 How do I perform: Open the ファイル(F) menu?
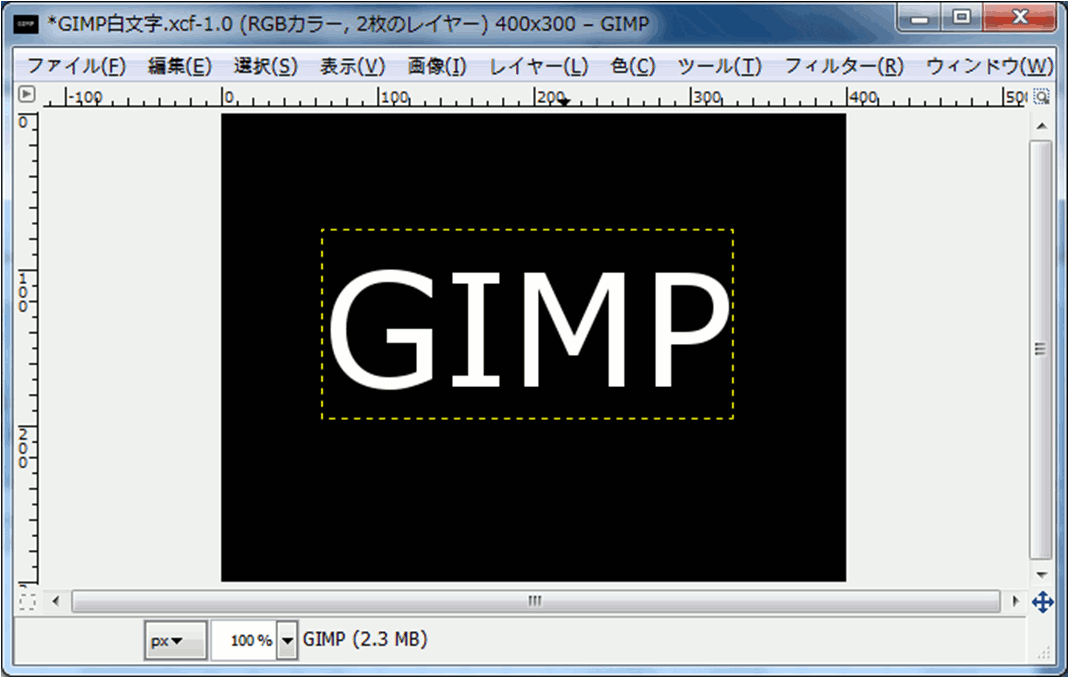(x=76, y=67)
